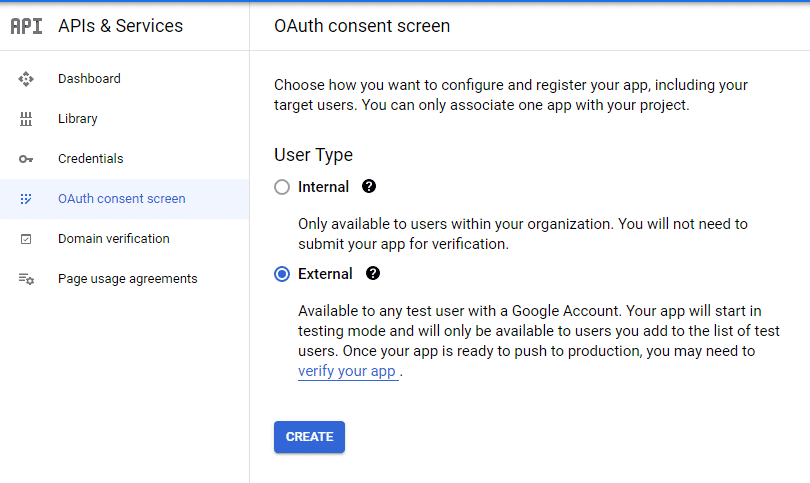Navigate to the Credentials menu item
810x483 pixels.
click(x=91, y=159)
